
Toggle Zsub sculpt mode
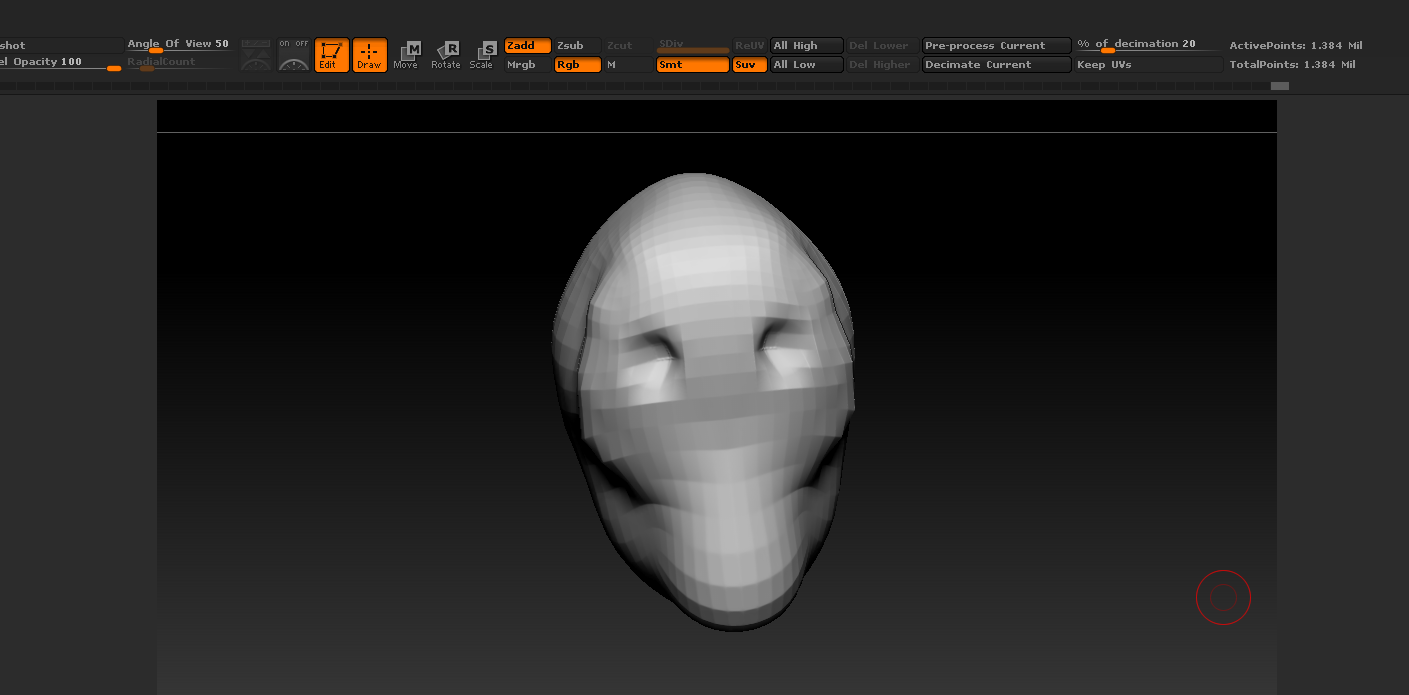[578, 46]
